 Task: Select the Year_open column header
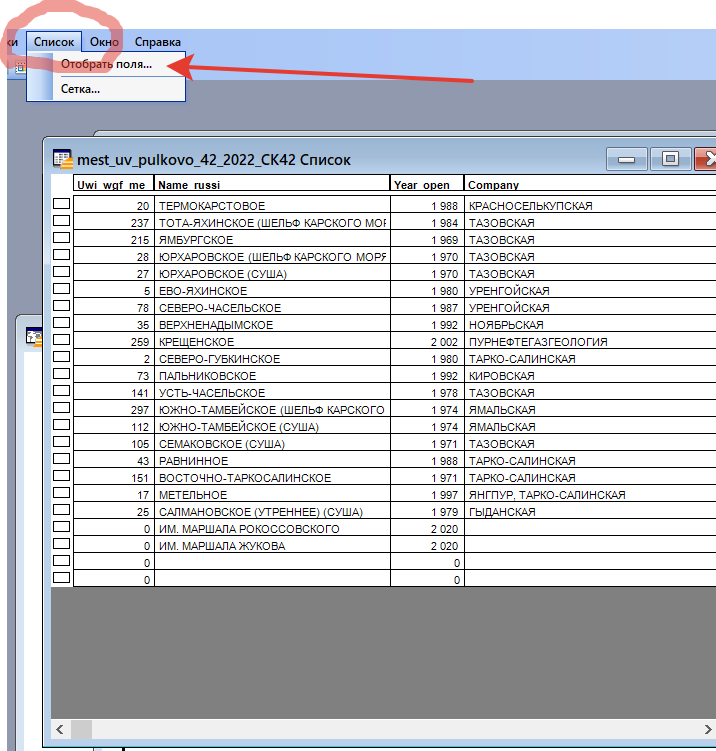tap(427, 184)
